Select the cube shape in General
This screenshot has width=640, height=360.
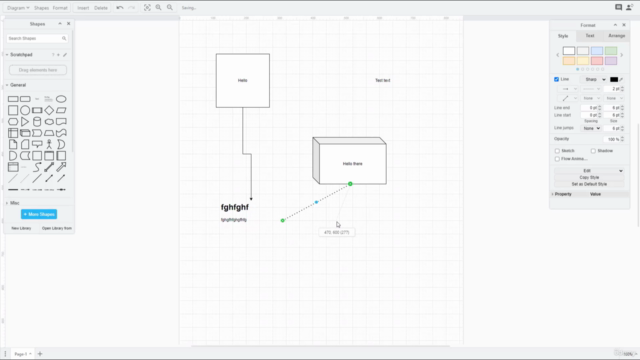(x=25, y=133)
